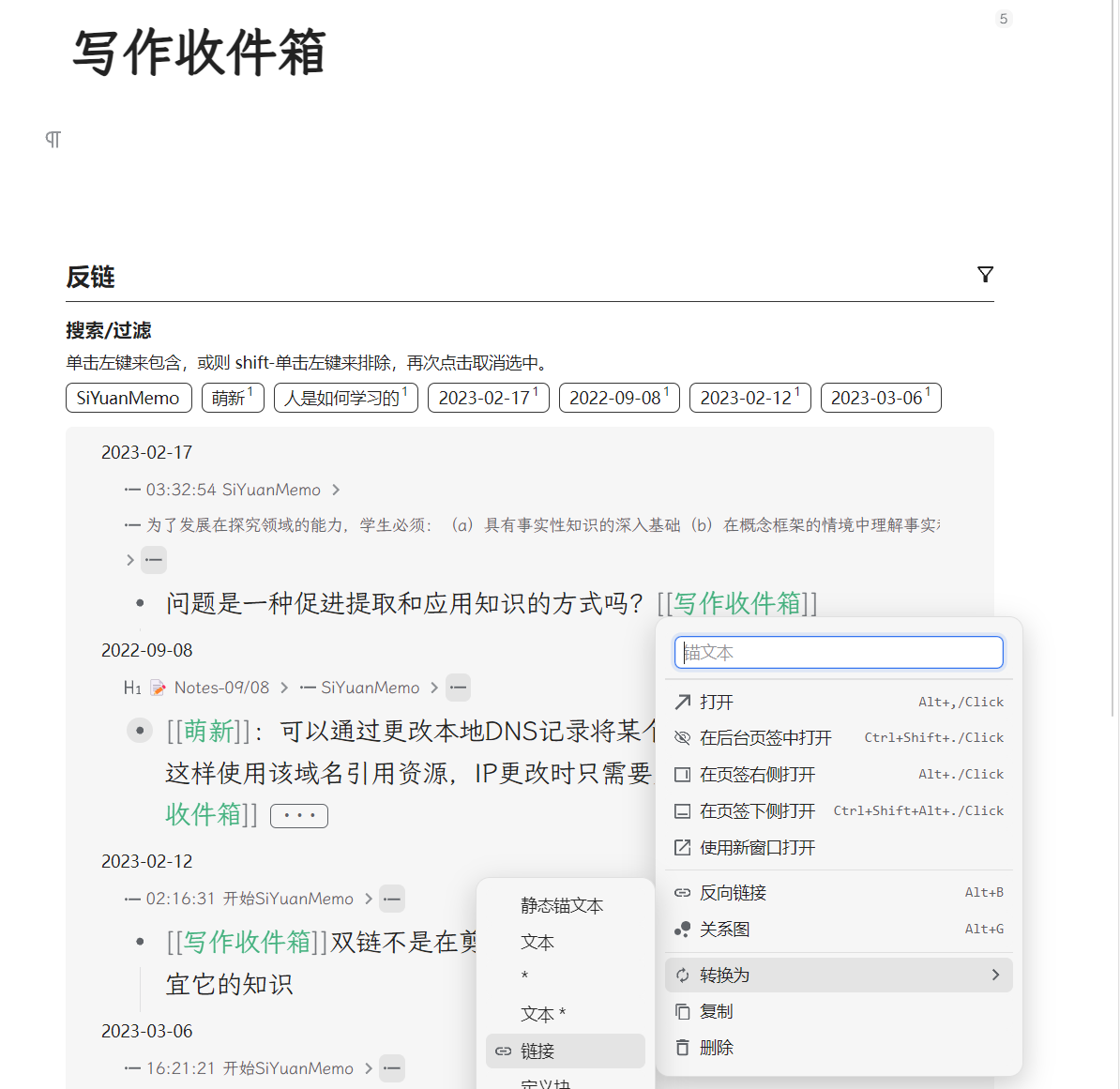
Task: Click the 锚文本 anchor text input field
Action: point(839,653)
